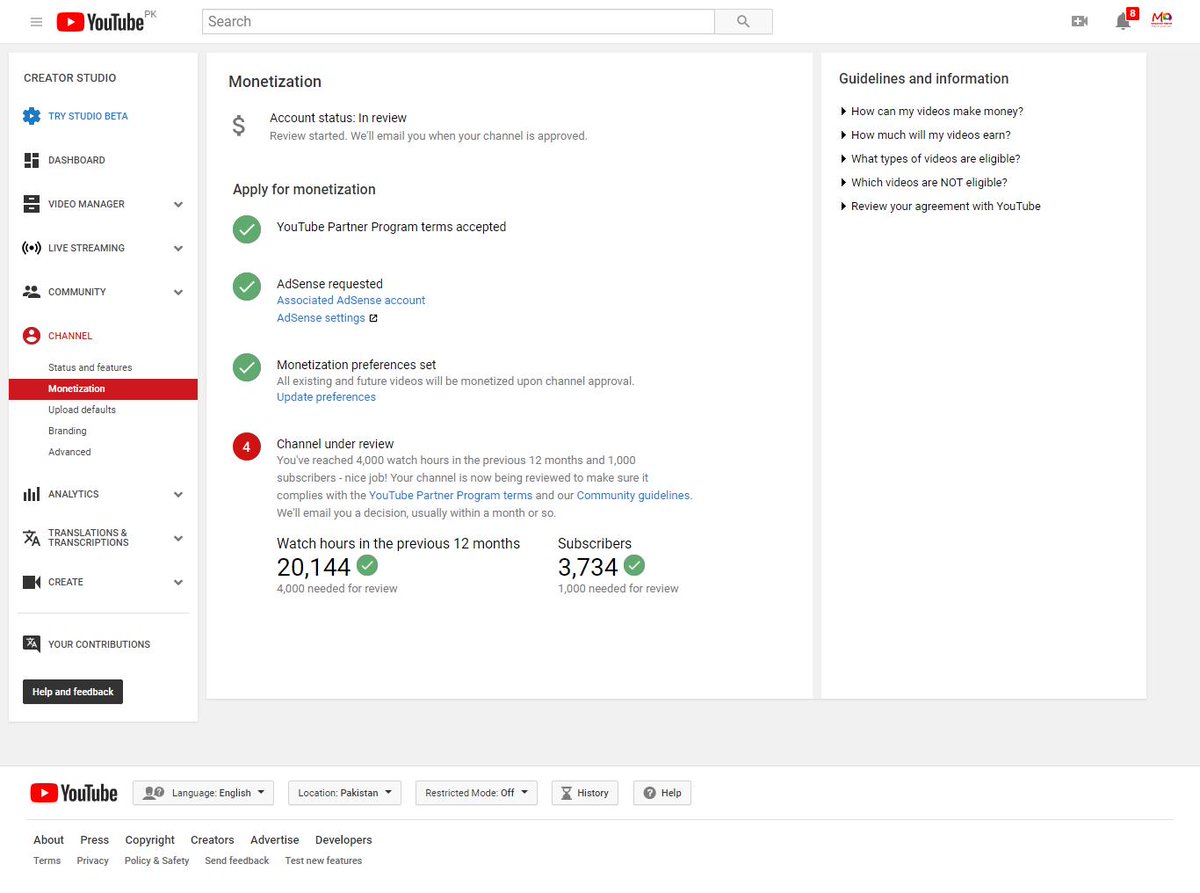Screen dimensions: 1200x893
Task: Click the green check next to 3,734
Action: (x=634, y=565)
